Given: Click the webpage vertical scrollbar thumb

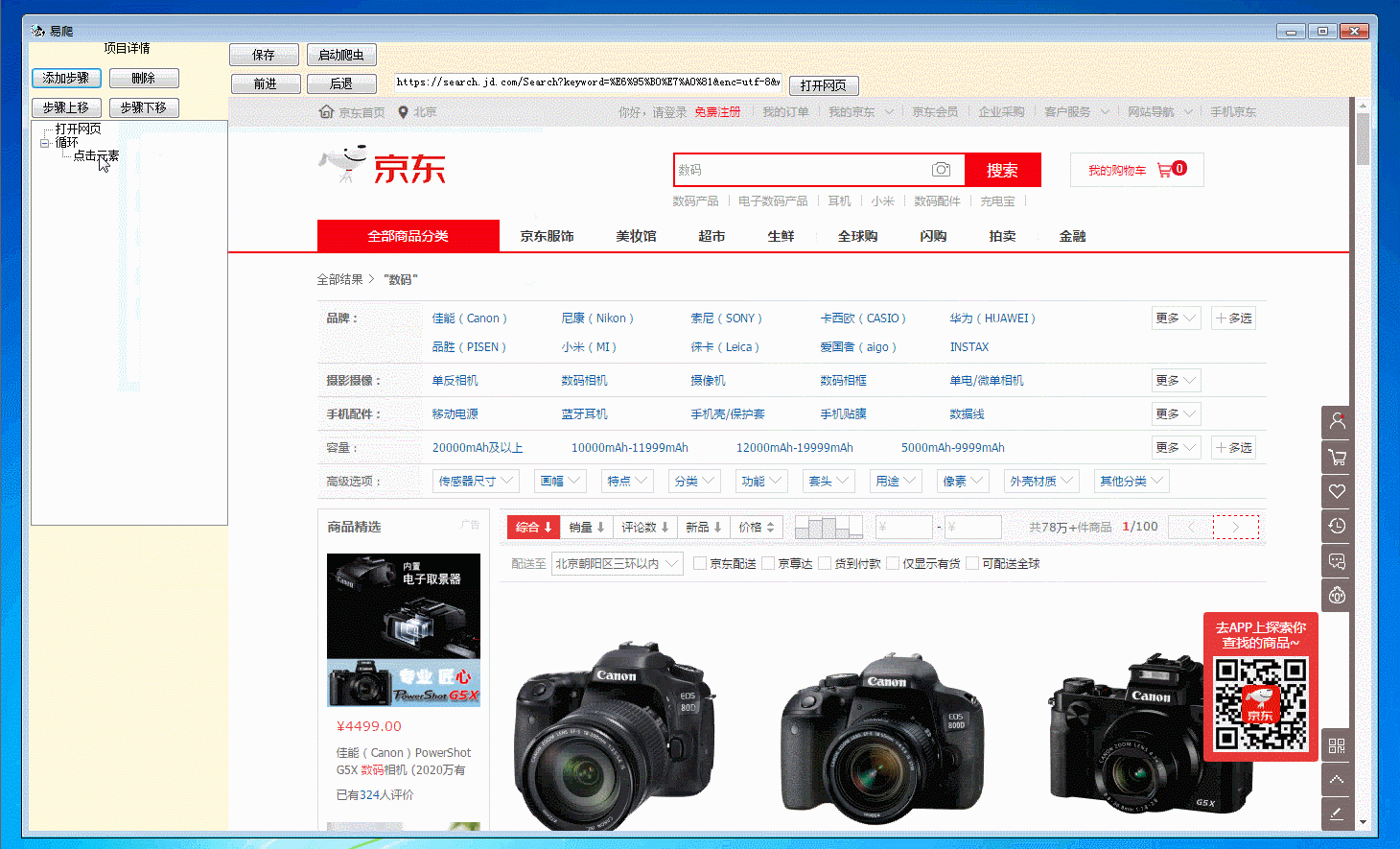Looking at the screenshot, I should tap(1363, 139).
